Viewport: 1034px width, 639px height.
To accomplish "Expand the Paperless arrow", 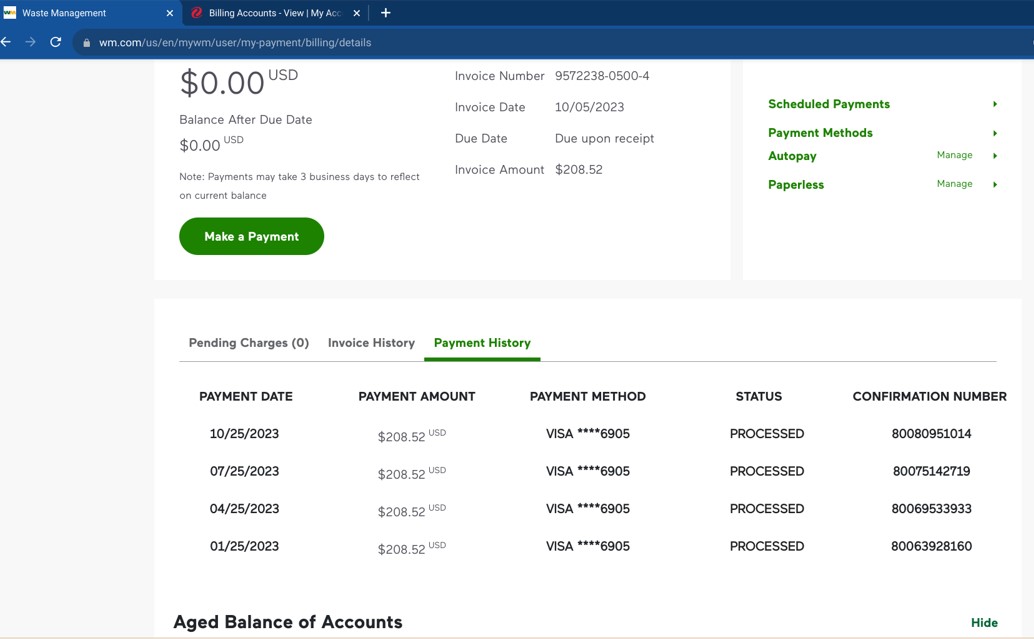I will point(994,184).
